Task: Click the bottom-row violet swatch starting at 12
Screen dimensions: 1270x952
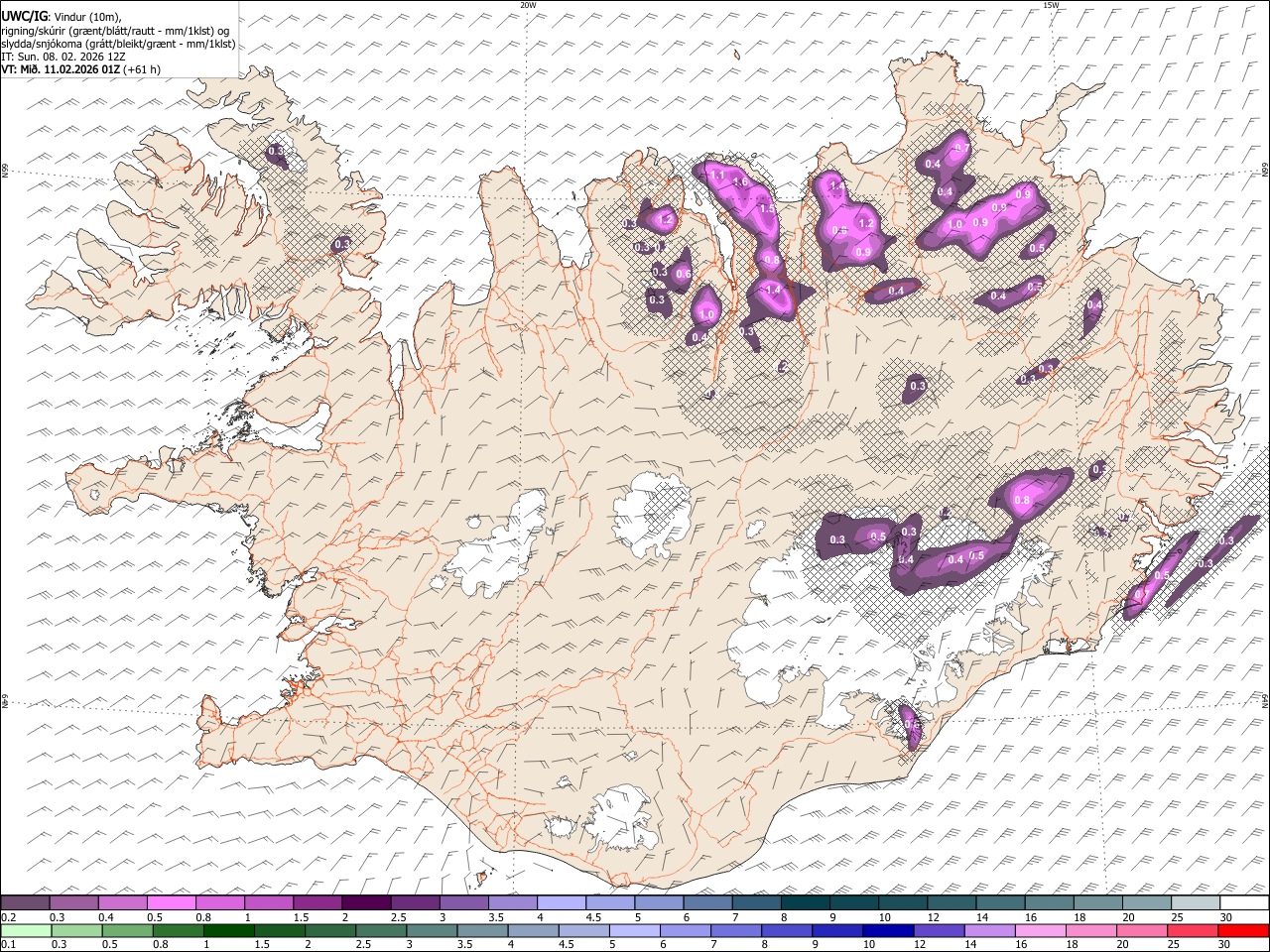Action: pyautogui.click(x=939, y=930)
